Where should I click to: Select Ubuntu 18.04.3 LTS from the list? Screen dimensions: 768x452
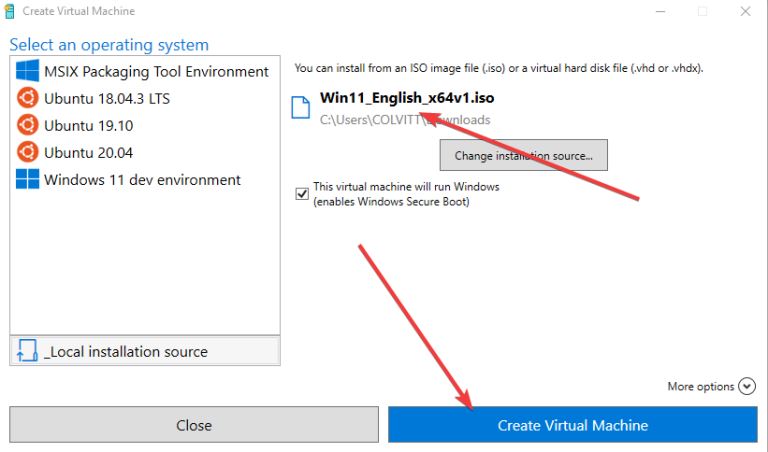[145, 98]
